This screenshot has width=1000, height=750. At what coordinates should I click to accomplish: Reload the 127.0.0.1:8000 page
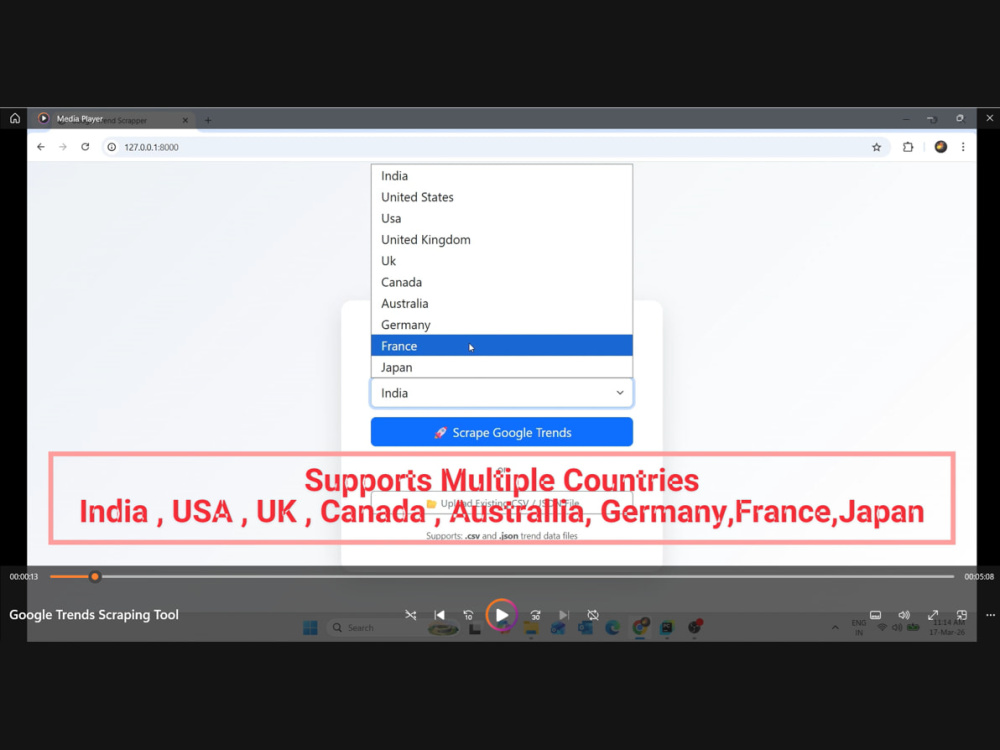click(85, 147)
